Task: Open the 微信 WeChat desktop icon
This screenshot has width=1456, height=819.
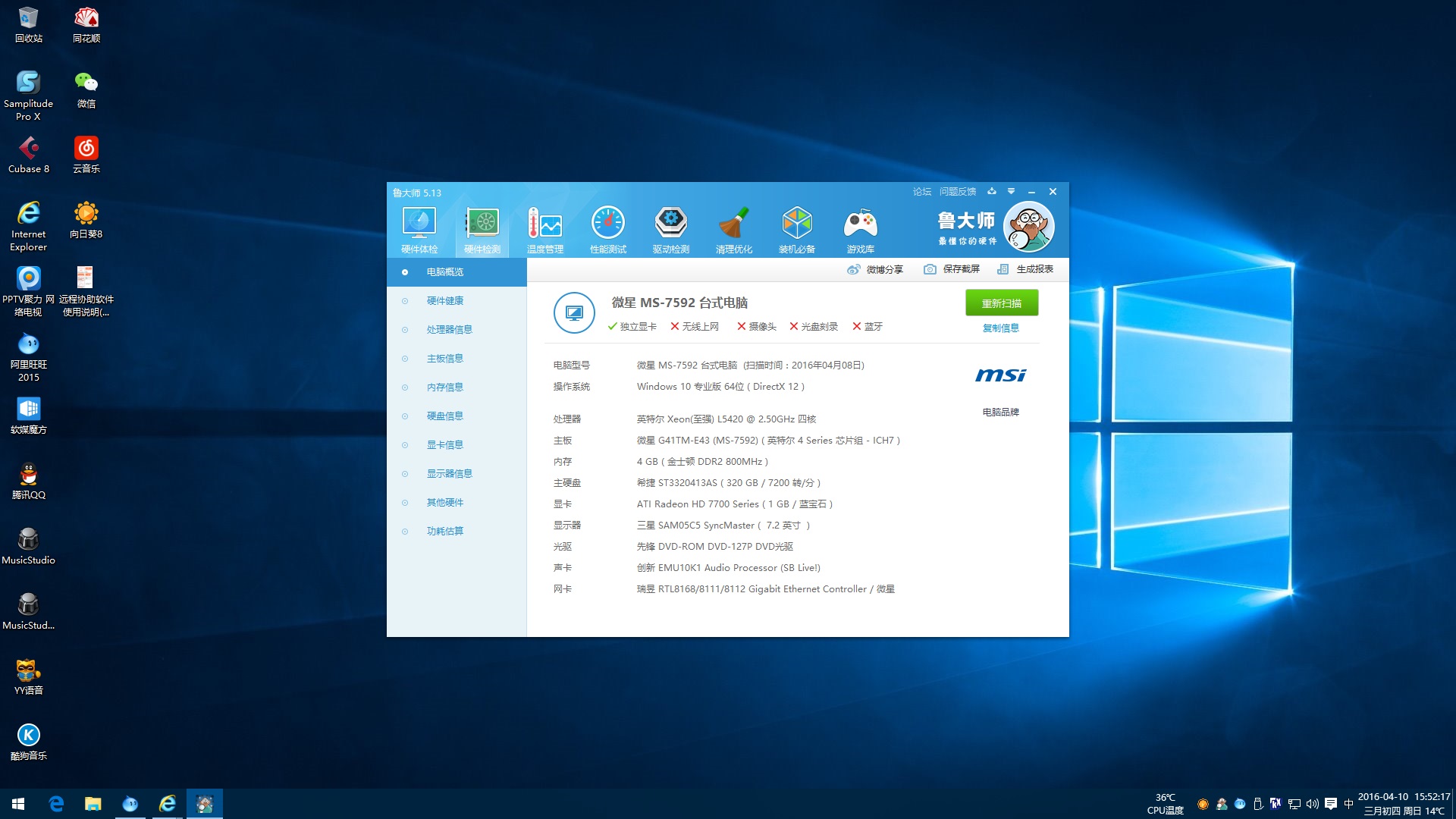Action: click(86, 90)
